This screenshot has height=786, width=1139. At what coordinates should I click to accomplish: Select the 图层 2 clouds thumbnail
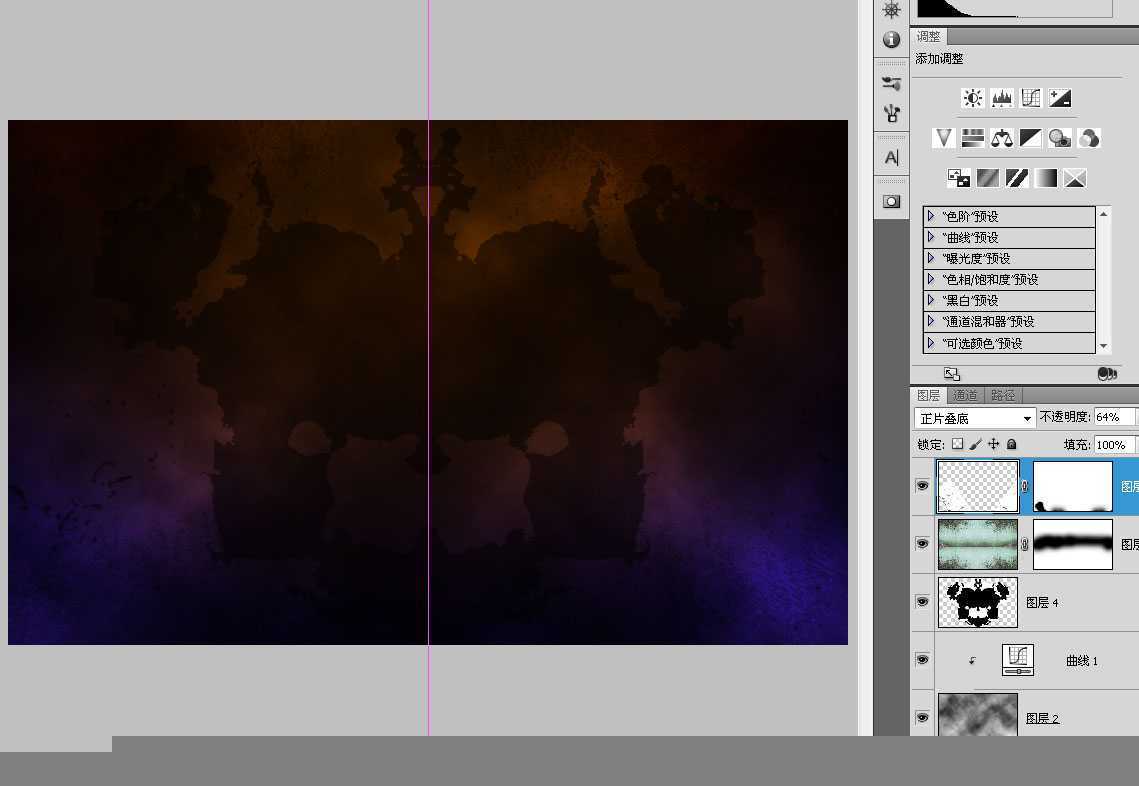978,715
